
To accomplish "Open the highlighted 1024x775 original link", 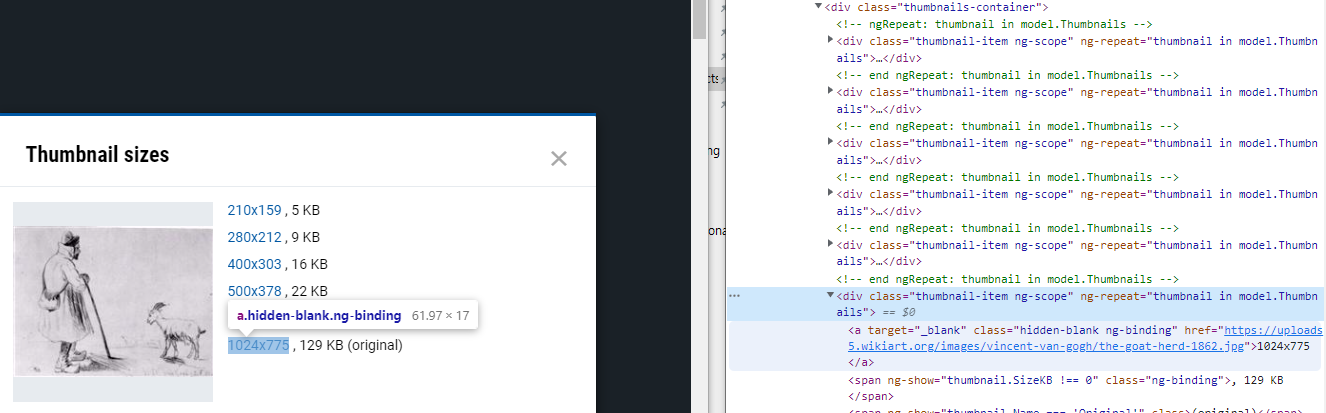I will click(x=258, y=345).
